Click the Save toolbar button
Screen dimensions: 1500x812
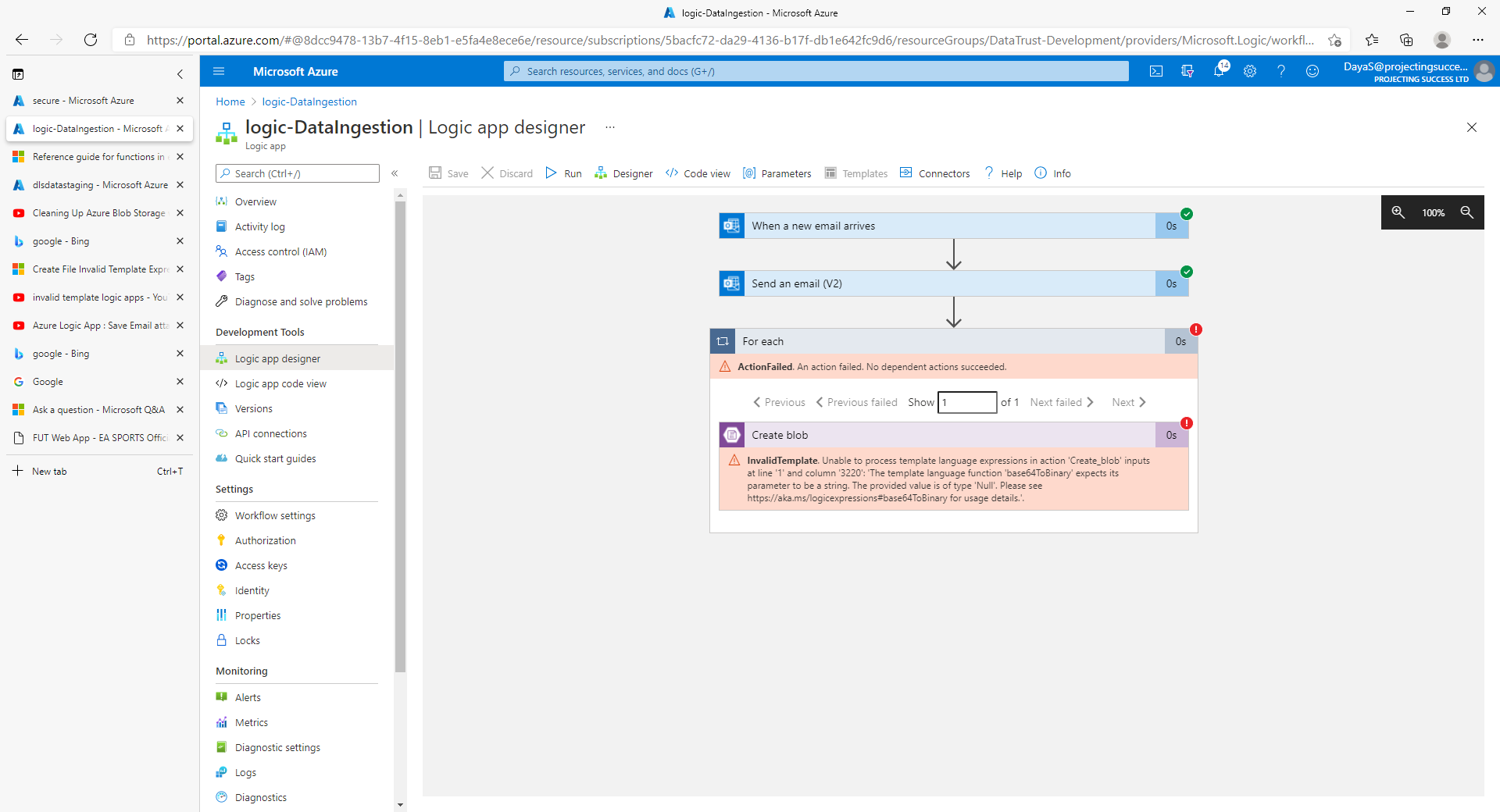pyautogui.click(x=448, y=173)
